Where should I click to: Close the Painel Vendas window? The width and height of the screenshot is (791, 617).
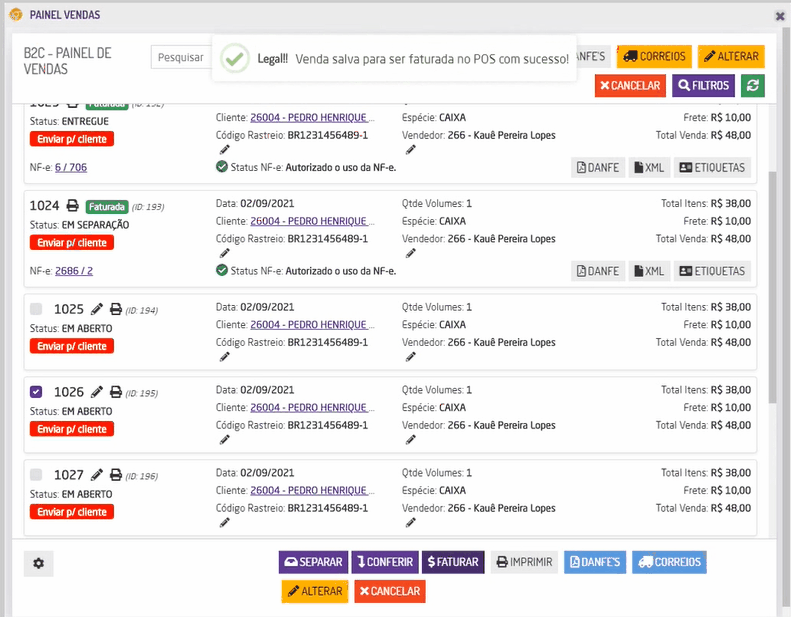(780, 16)
